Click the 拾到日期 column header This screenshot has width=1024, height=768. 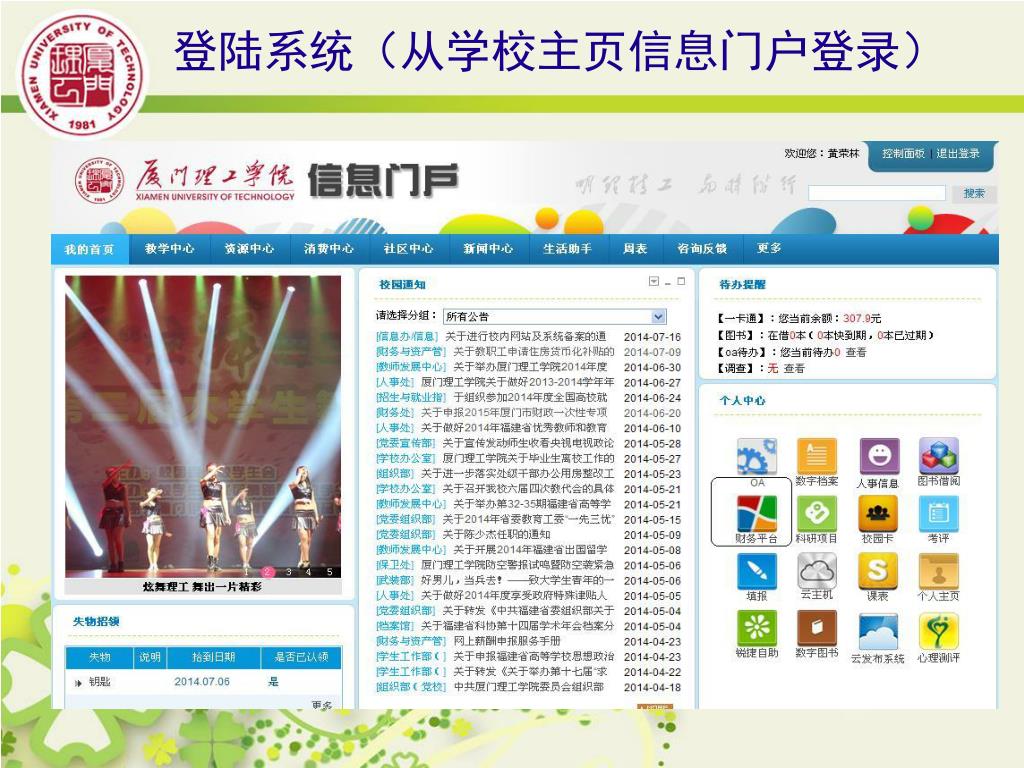coord(214,657)
